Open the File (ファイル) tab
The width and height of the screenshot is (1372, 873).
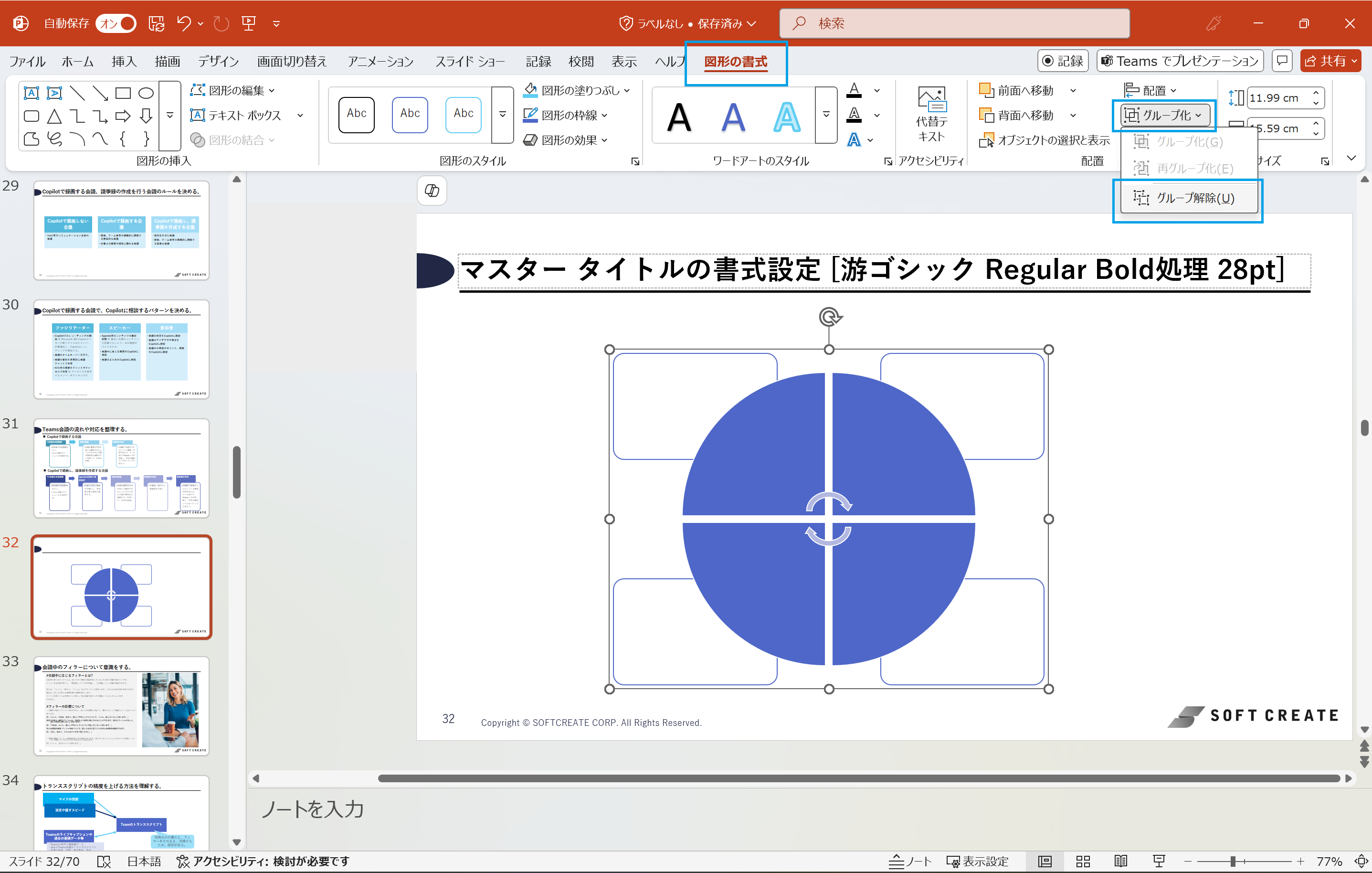(27, 62)
